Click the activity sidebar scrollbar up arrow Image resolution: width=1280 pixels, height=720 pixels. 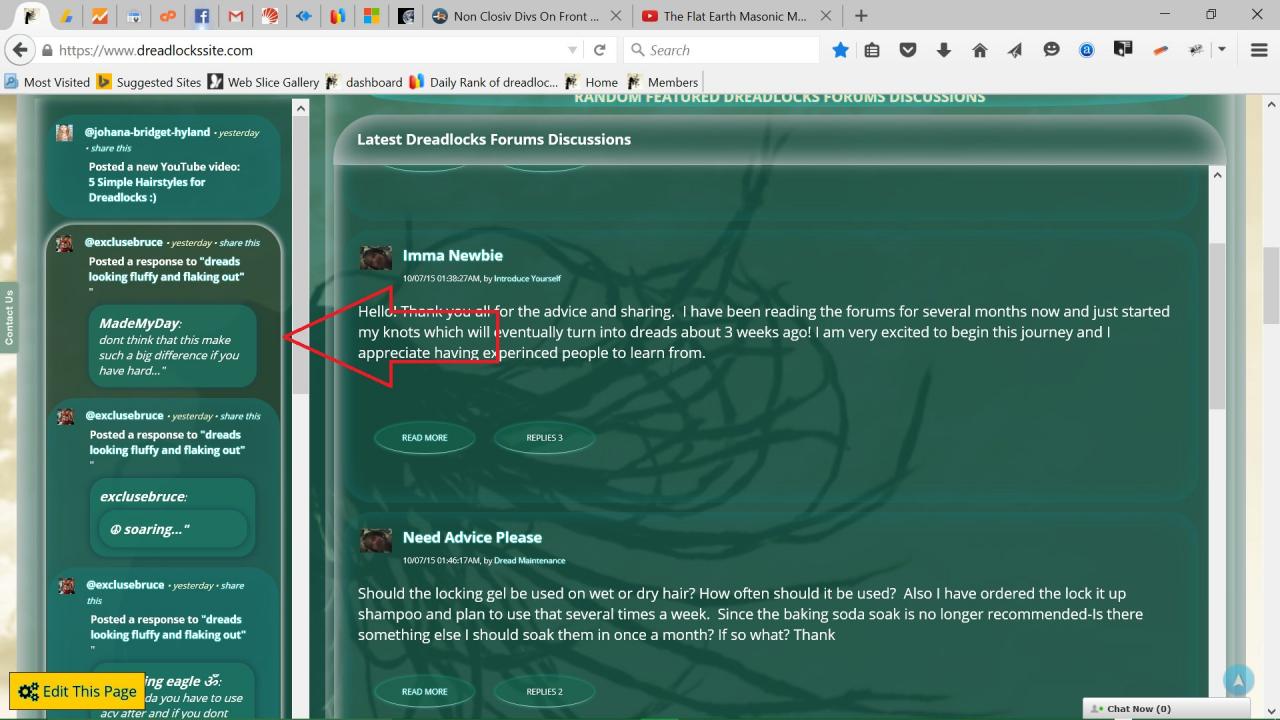point(301,107)
